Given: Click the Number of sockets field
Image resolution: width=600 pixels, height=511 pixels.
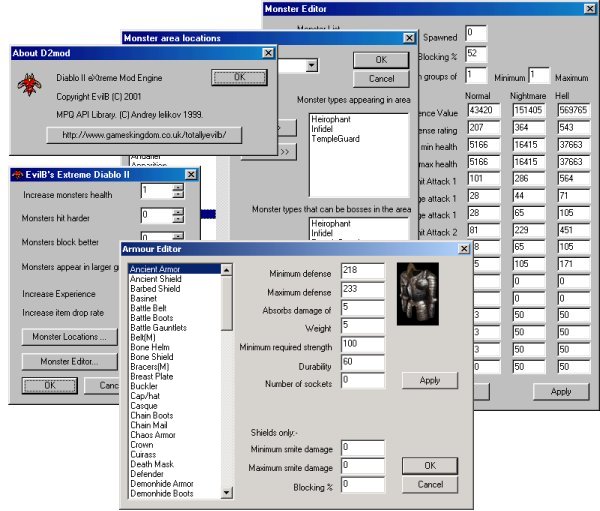Looking at the screenshot, I should [362, 380].
